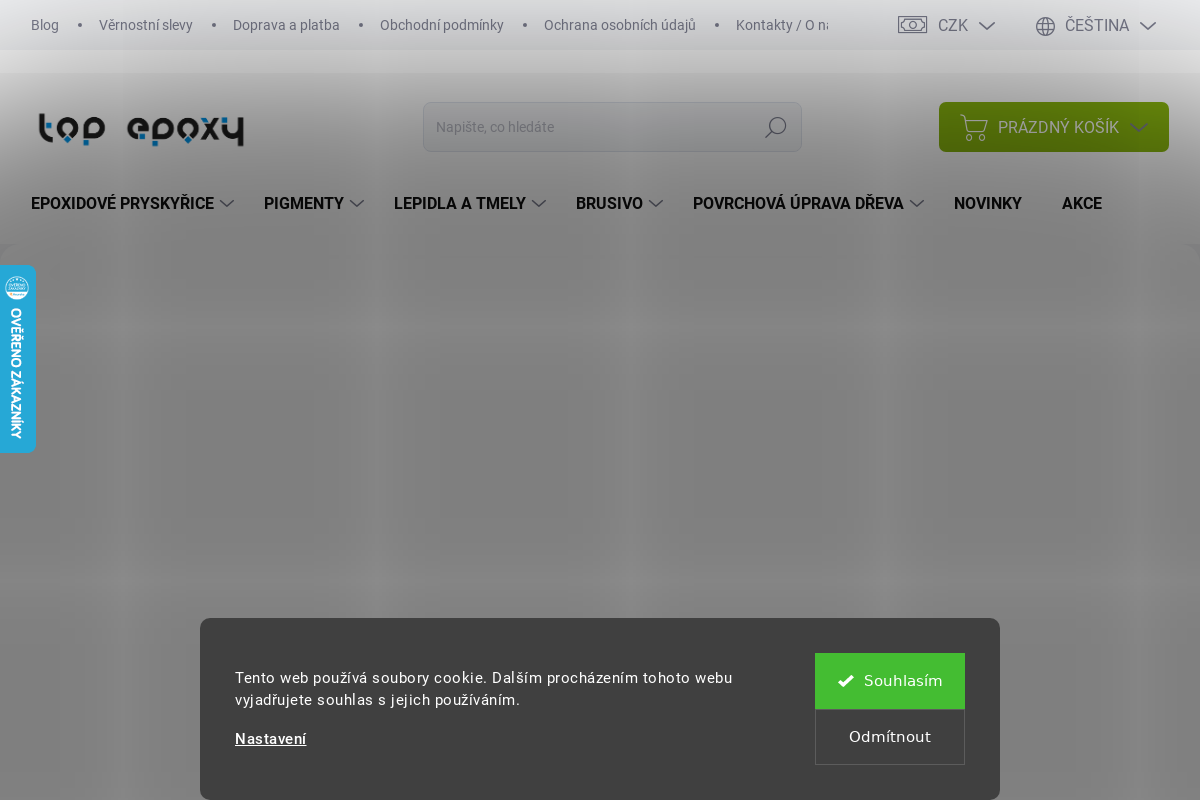
Task: Click the top epoxy logo
Action: (x=141, y=129)
